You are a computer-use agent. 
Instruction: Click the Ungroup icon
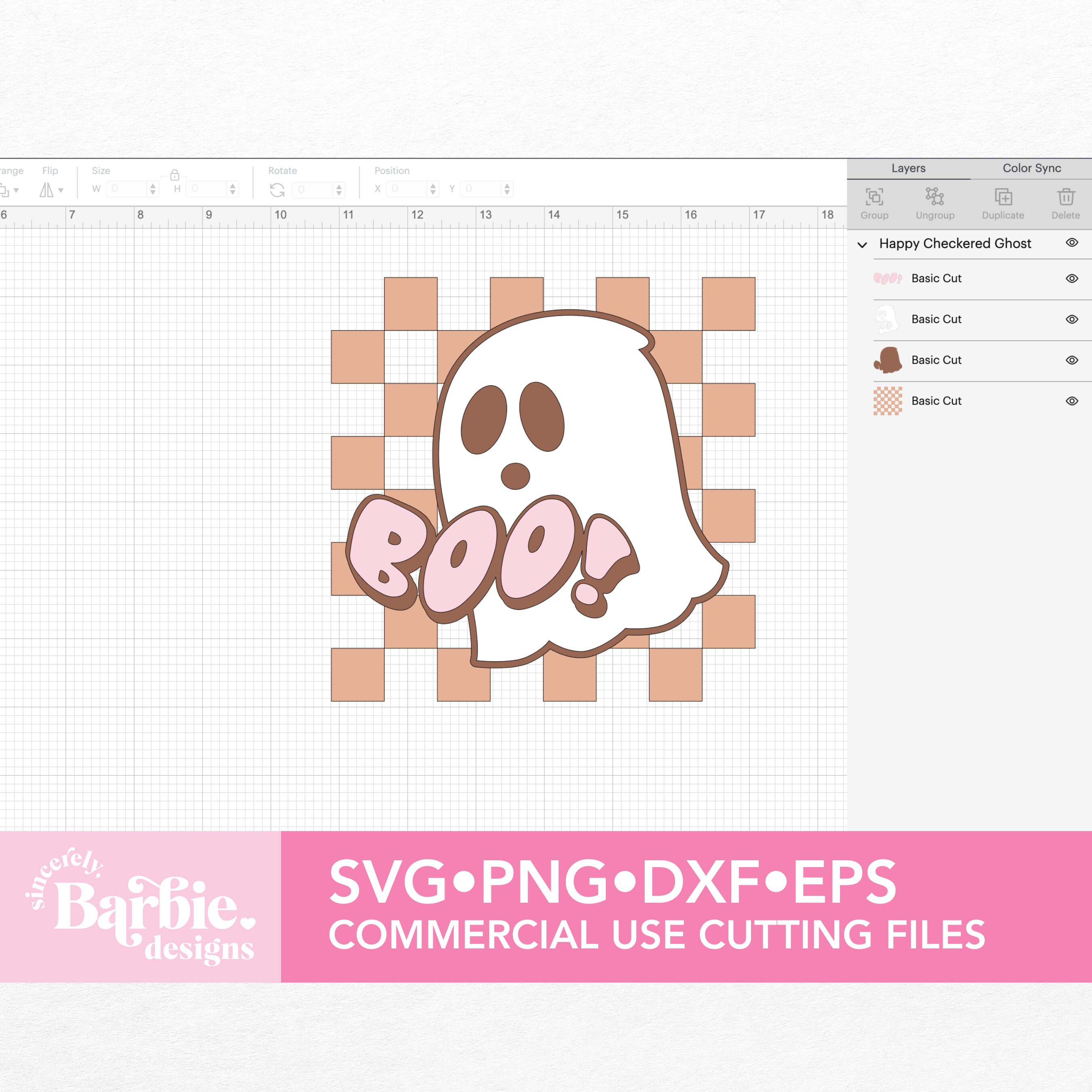pos(935,197)
